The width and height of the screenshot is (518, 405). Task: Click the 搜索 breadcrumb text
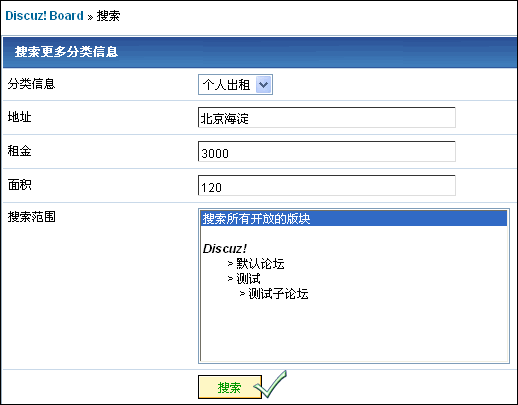[x=108, y=16]
